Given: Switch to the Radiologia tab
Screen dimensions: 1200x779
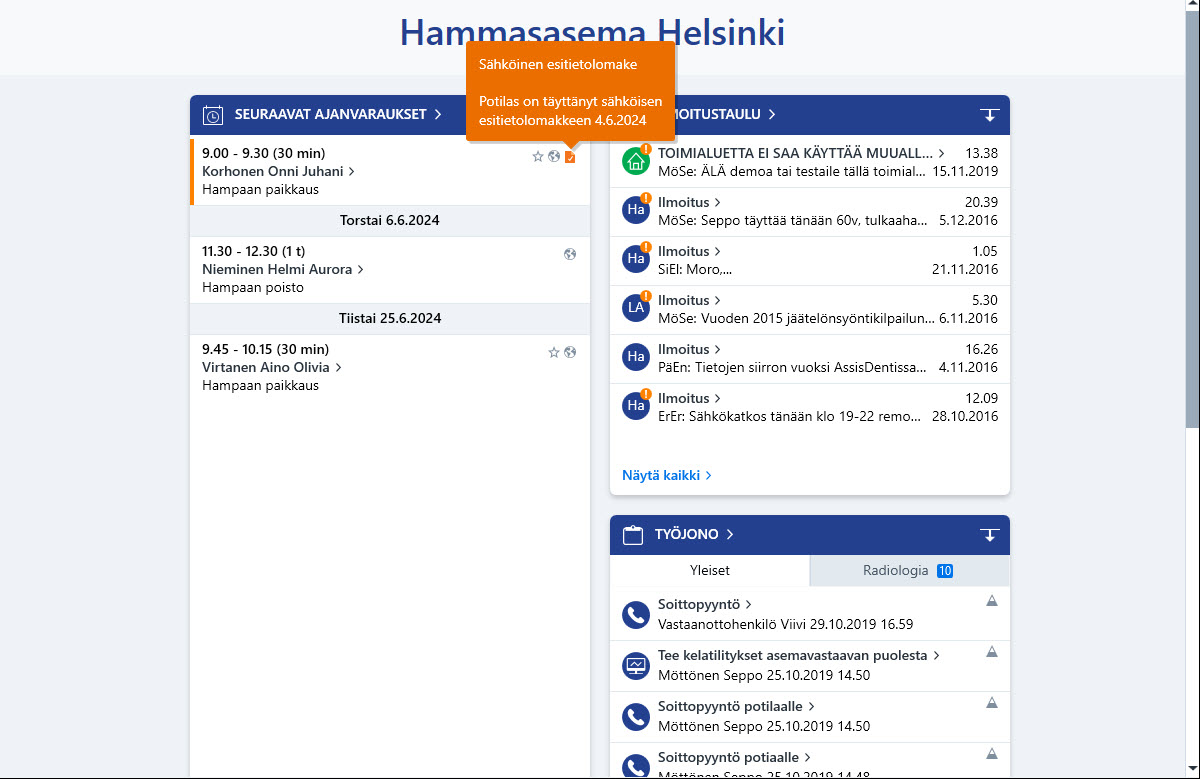Looking at the screenshot, I should [x=910, y=571].
